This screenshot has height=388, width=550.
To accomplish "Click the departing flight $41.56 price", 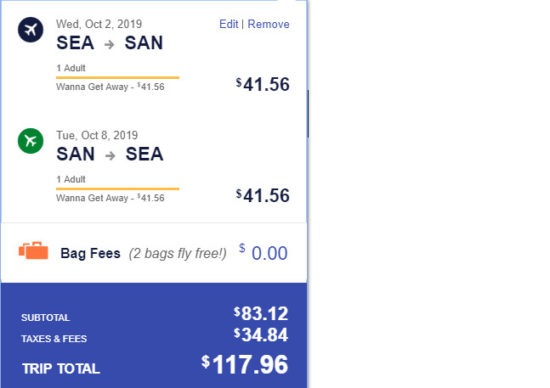I will [263, 84].
